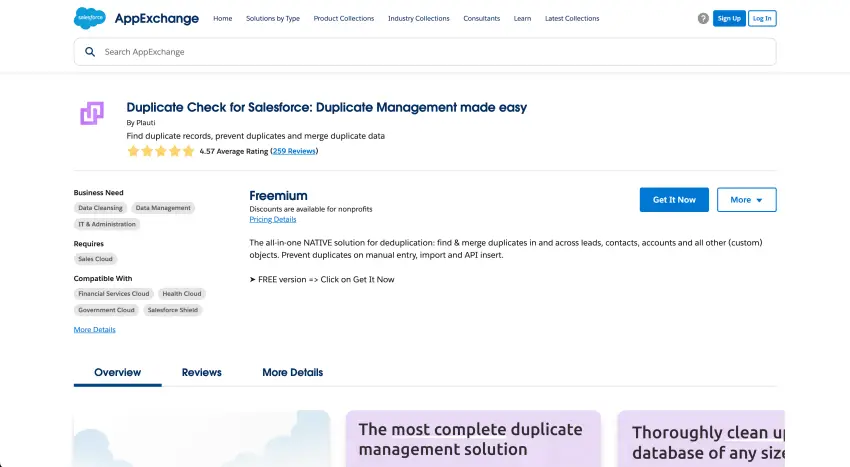The image size is (850, 467).
Task: Switch to the More Details tab
Action: [292, 372]
